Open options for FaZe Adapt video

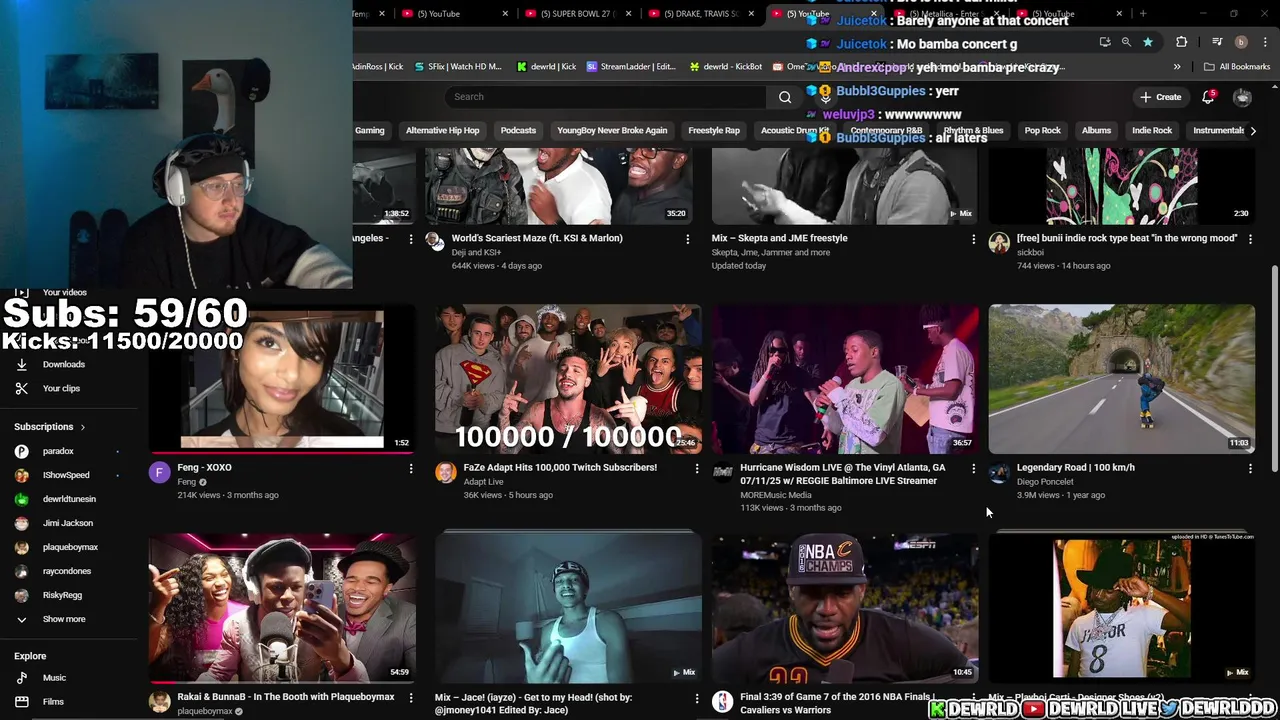(x=697, y=468)
